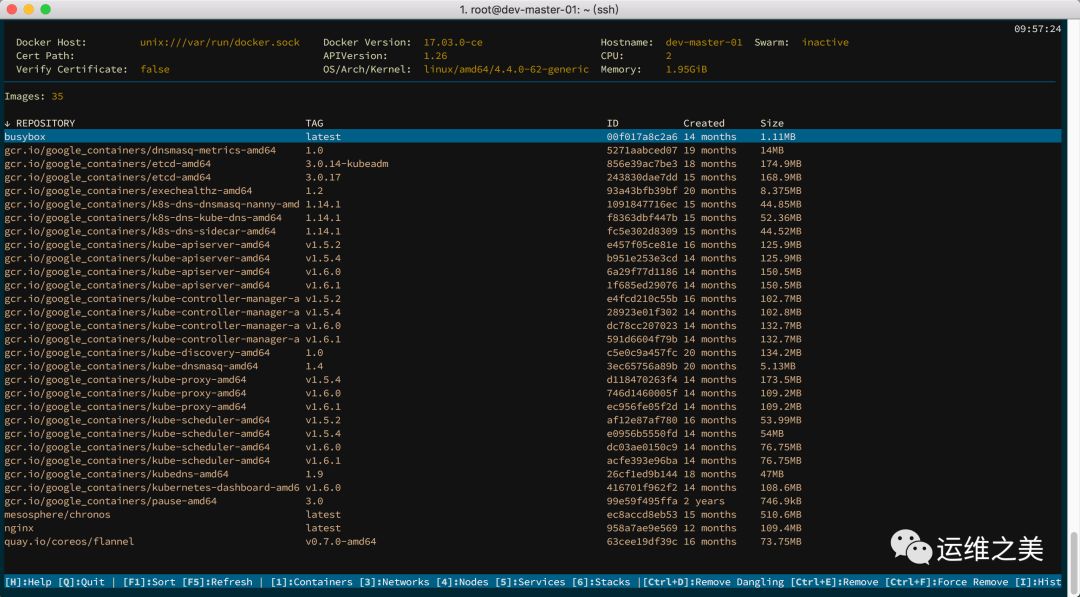Select the mesosphere/chronos image row
The height and width of the screenshot is (597, 1080).
(532, 514)
